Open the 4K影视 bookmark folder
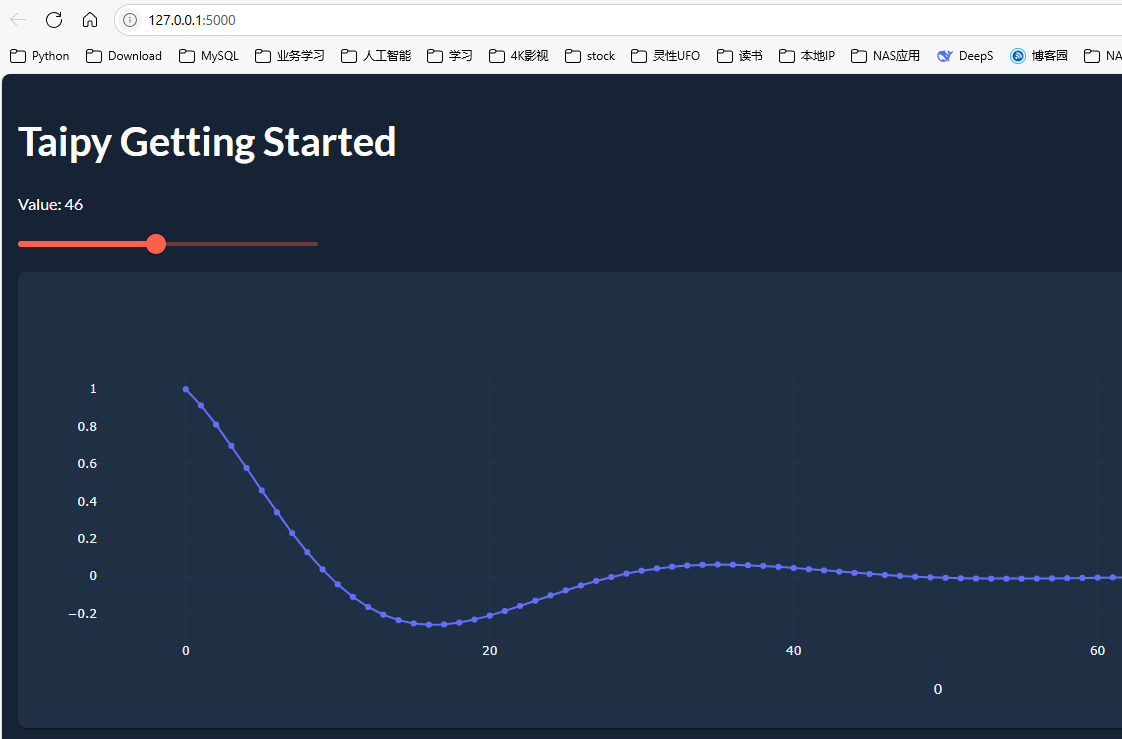 click(x=519, y=56)
